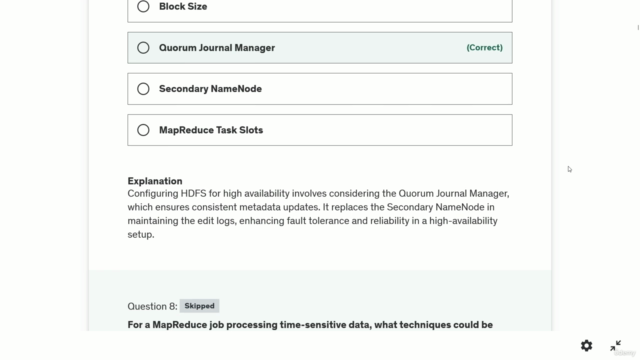Image resolution: width=640 pixels, height=360 pixels.
Task: Click the explanation paragraph about HDFS high availability
Action: coord(318,214)
